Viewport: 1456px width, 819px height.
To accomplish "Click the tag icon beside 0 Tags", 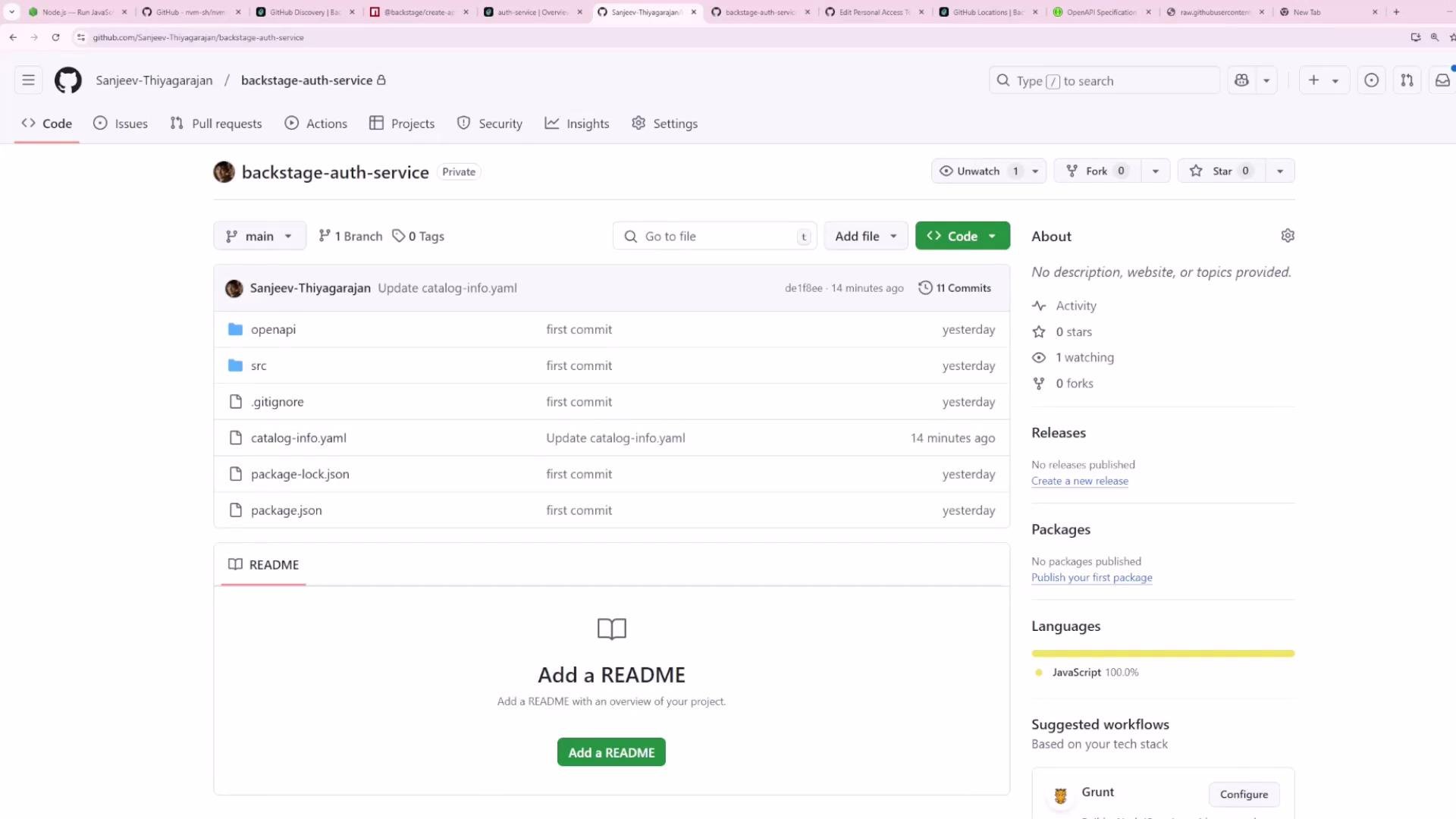I will click(x=398, y=236).
